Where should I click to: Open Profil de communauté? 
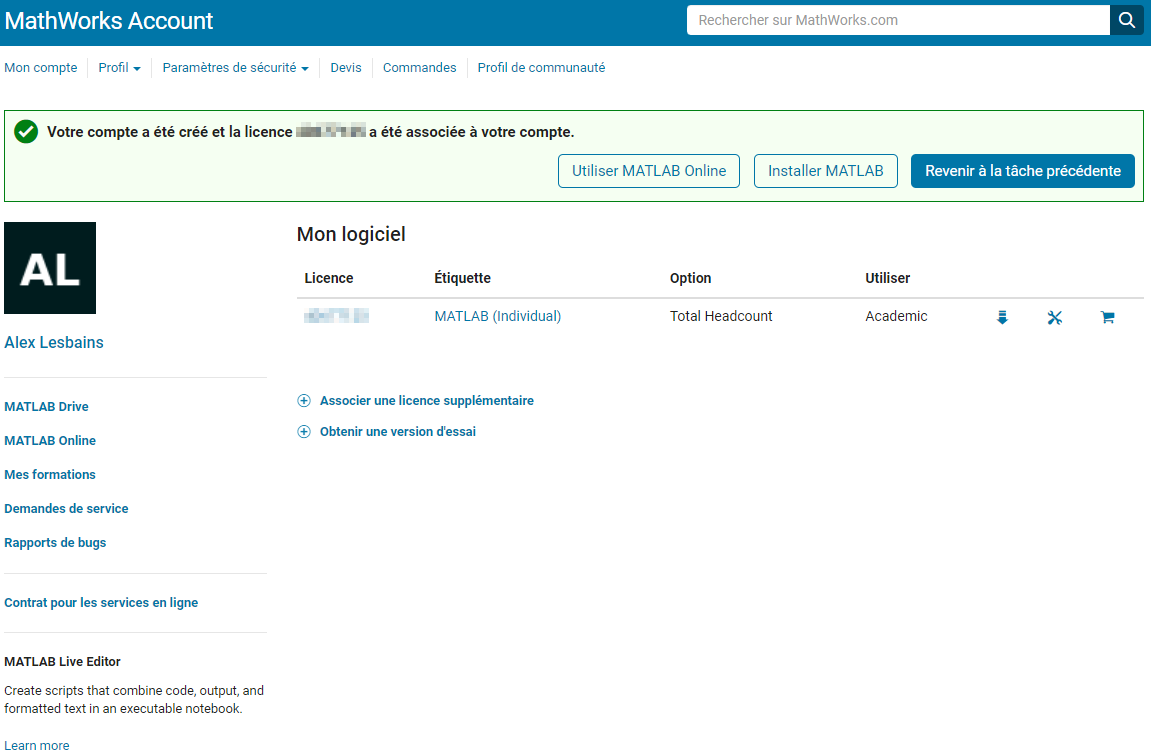(541, 68)
